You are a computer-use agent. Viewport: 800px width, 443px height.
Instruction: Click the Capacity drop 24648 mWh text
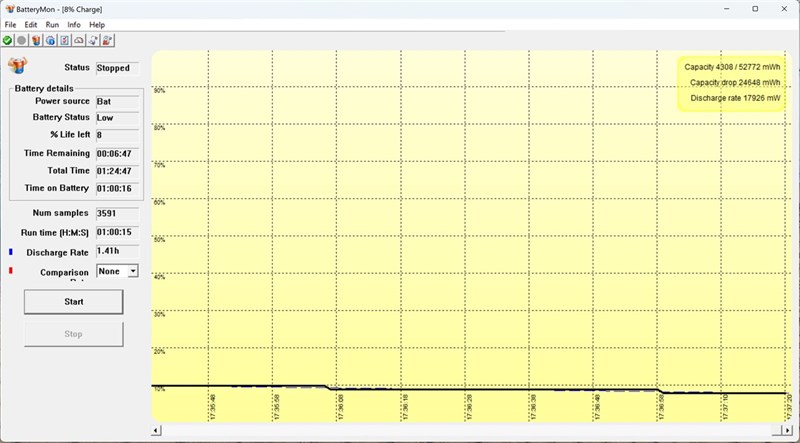(735, 82)
